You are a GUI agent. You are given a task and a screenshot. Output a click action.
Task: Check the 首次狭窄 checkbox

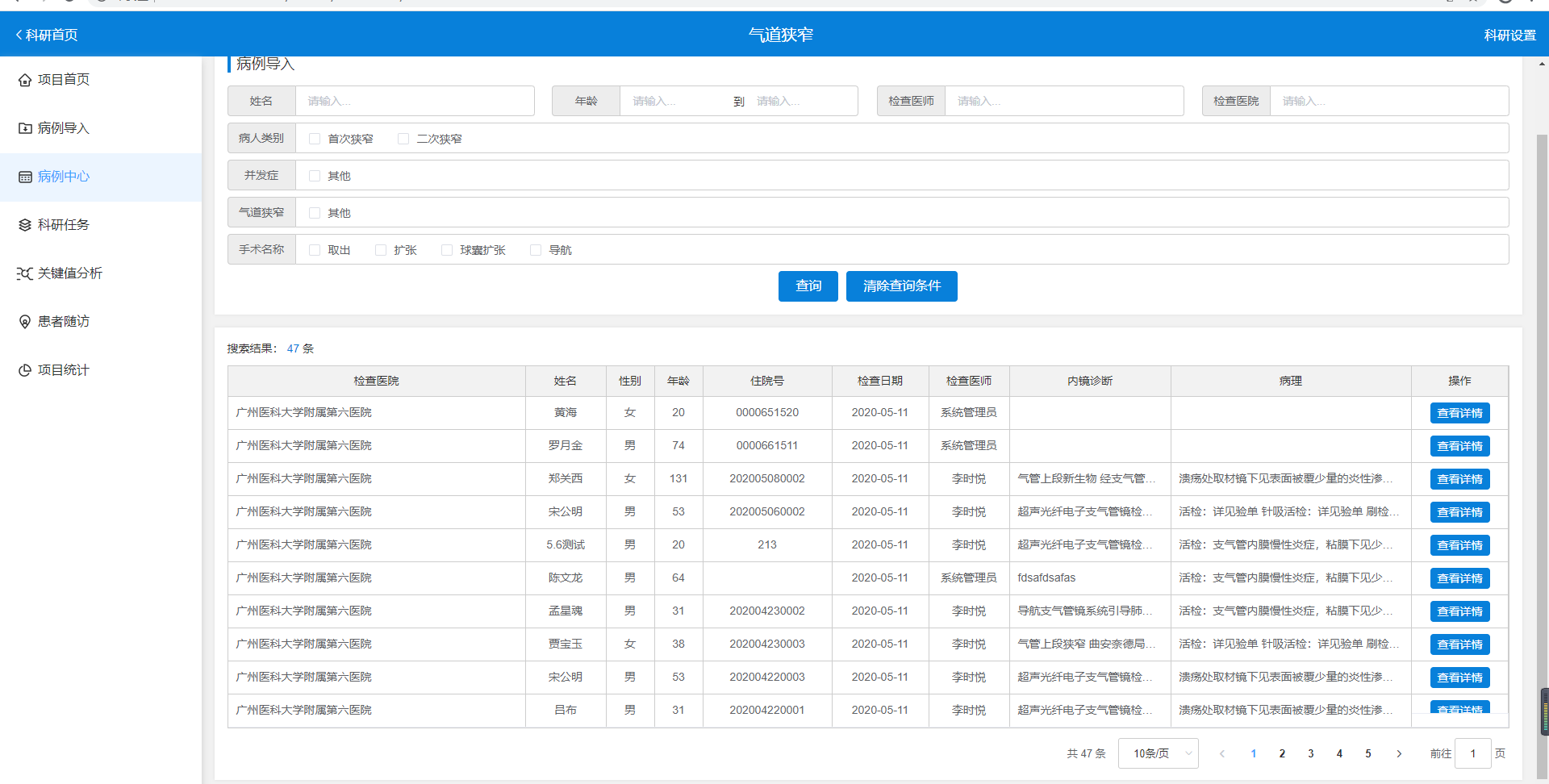pos(315,139)
